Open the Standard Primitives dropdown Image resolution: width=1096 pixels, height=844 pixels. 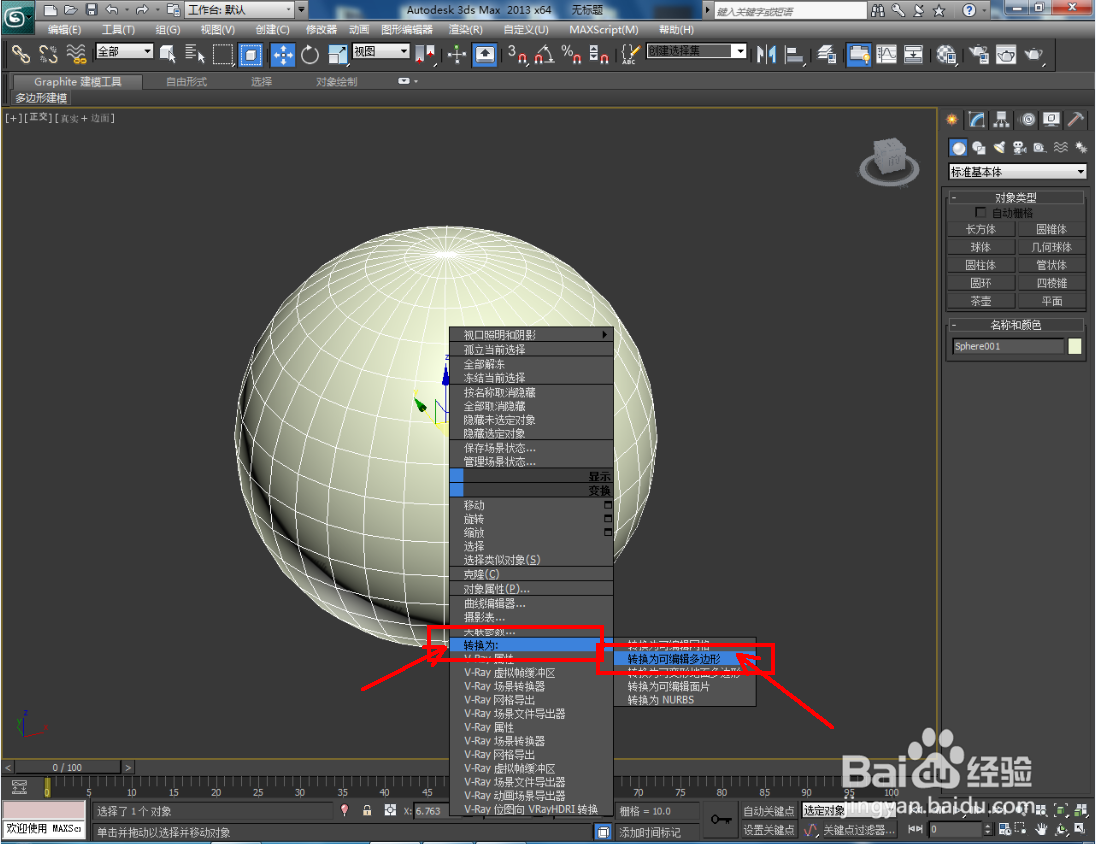click(x=1018, y=171)
